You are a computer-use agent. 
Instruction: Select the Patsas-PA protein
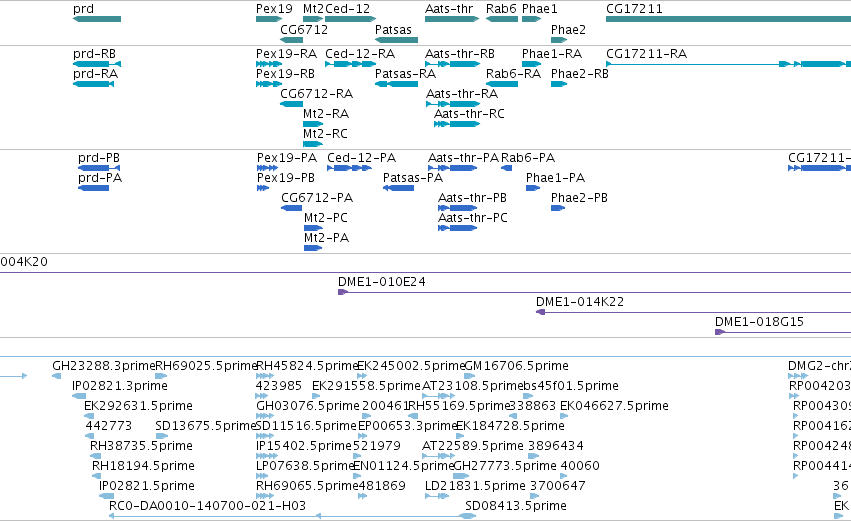[398, 188]
